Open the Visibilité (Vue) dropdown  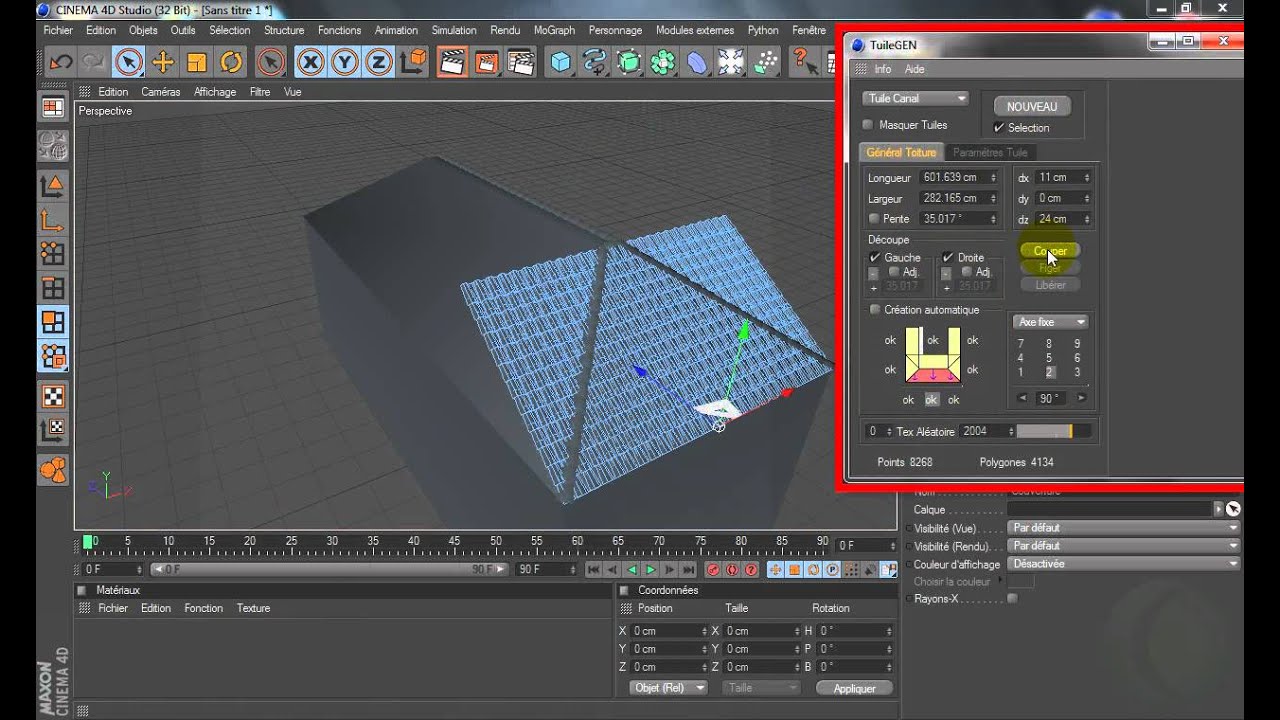1123,528
